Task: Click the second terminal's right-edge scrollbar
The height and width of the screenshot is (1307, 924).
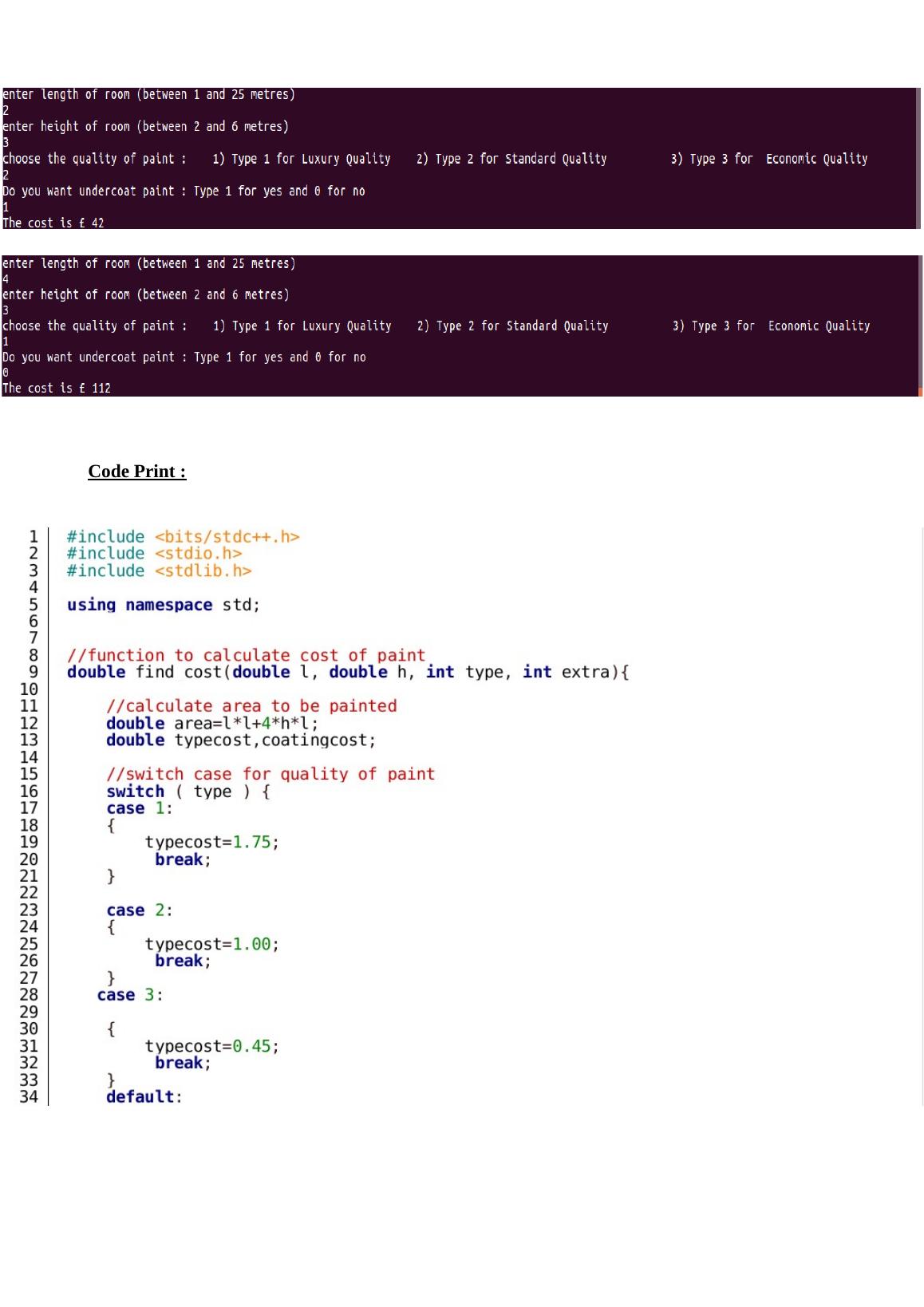Action: pyautogui.click(x=920, y=326)
